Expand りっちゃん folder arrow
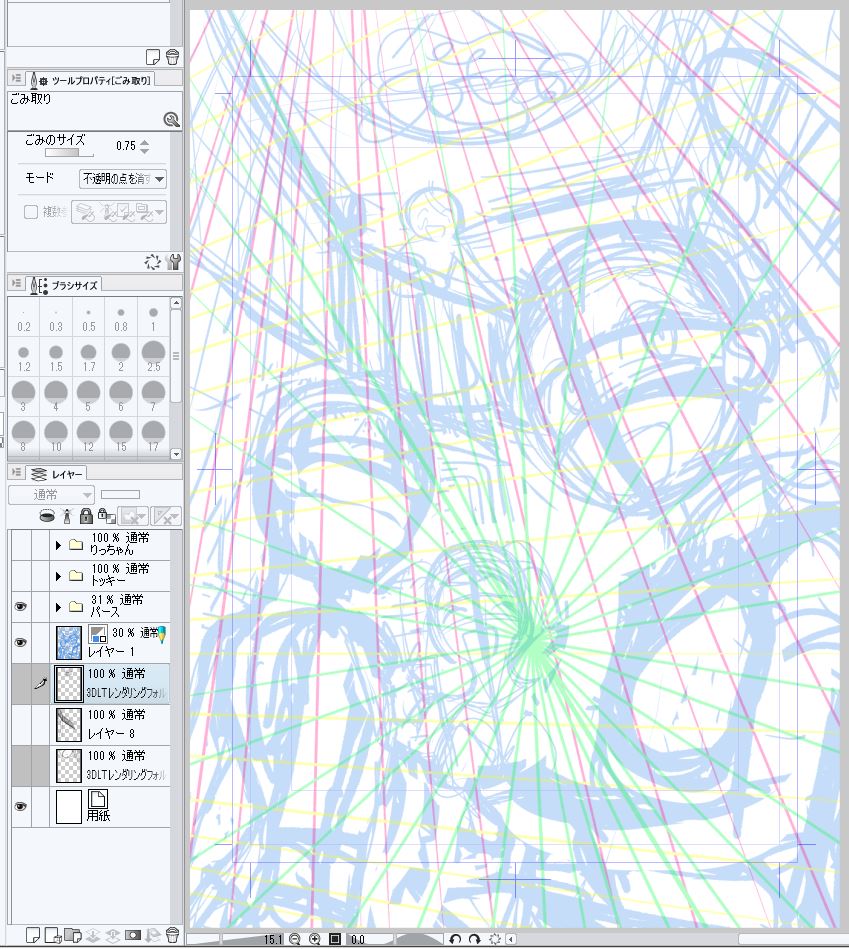 [58, 545]
